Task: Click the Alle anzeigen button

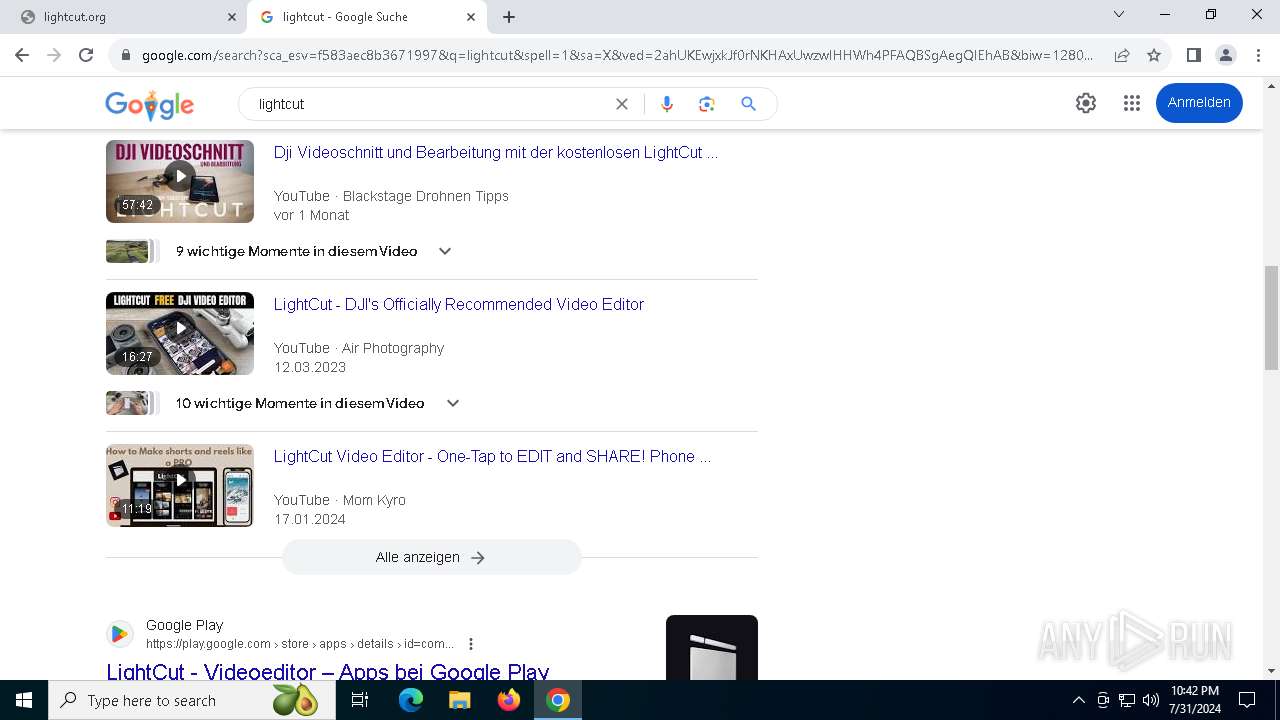Action: 431,557
